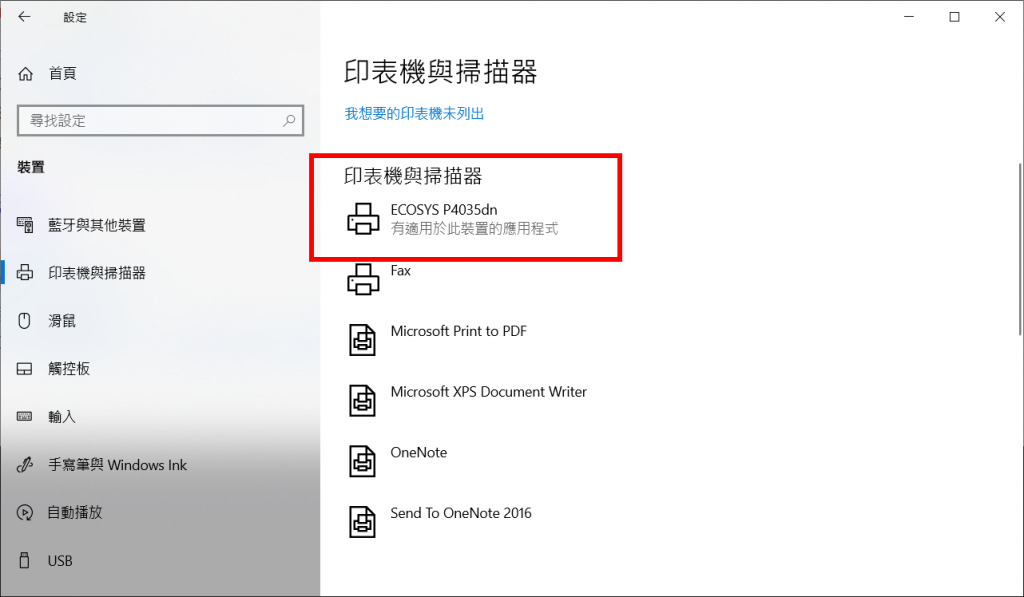Click the touchpad icon beside 觸控板
The width and height of the screenshot is (1024, 597).
(x=24, y=369)
